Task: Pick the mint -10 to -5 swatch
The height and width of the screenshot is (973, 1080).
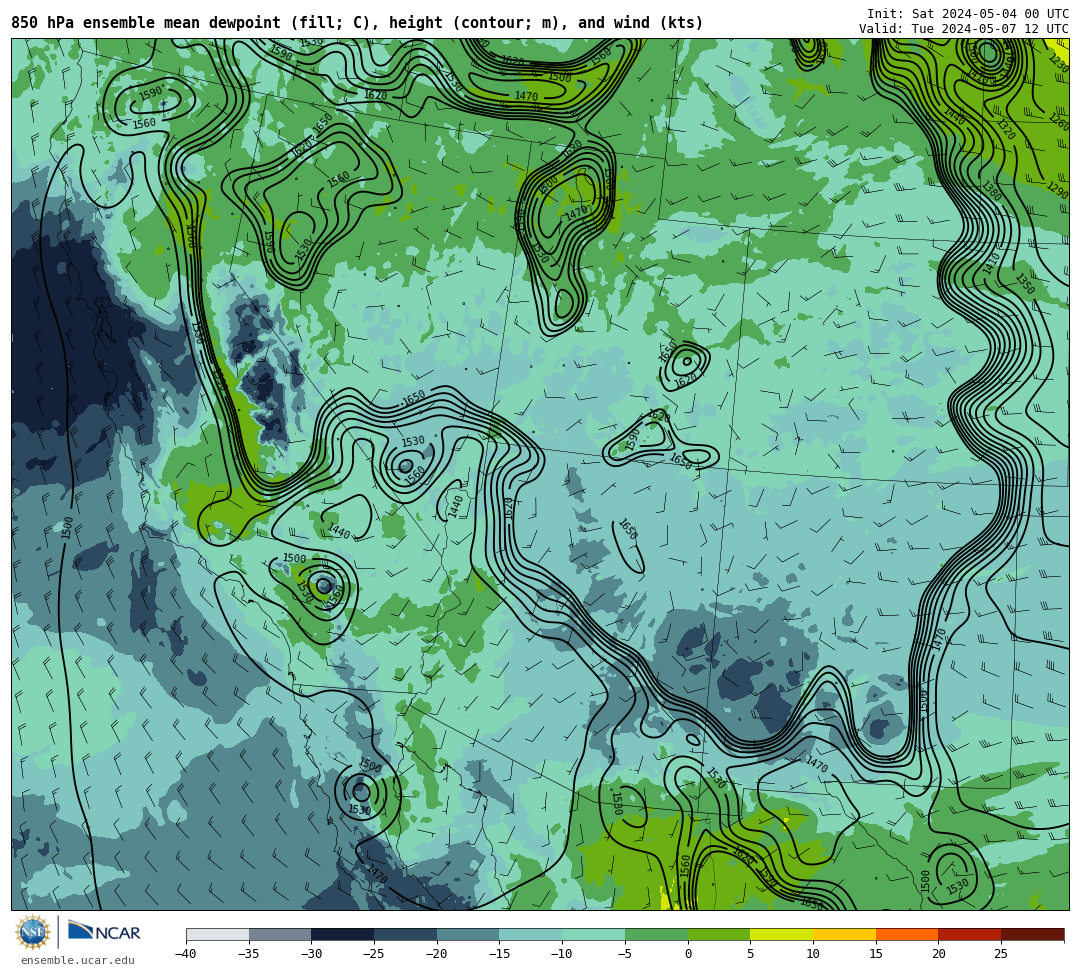Action: [593, 934]
